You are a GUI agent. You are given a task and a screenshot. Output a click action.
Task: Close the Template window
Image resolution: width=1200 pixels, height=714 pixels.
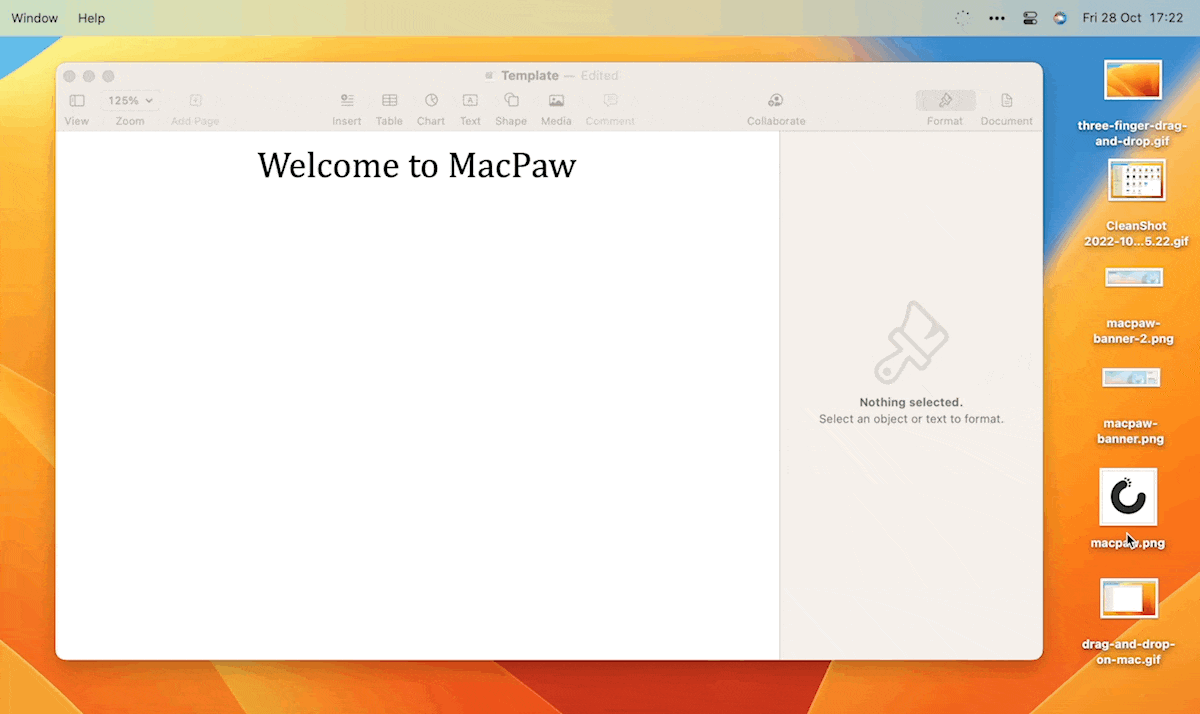pyautogui.click(x=69, y=76)
